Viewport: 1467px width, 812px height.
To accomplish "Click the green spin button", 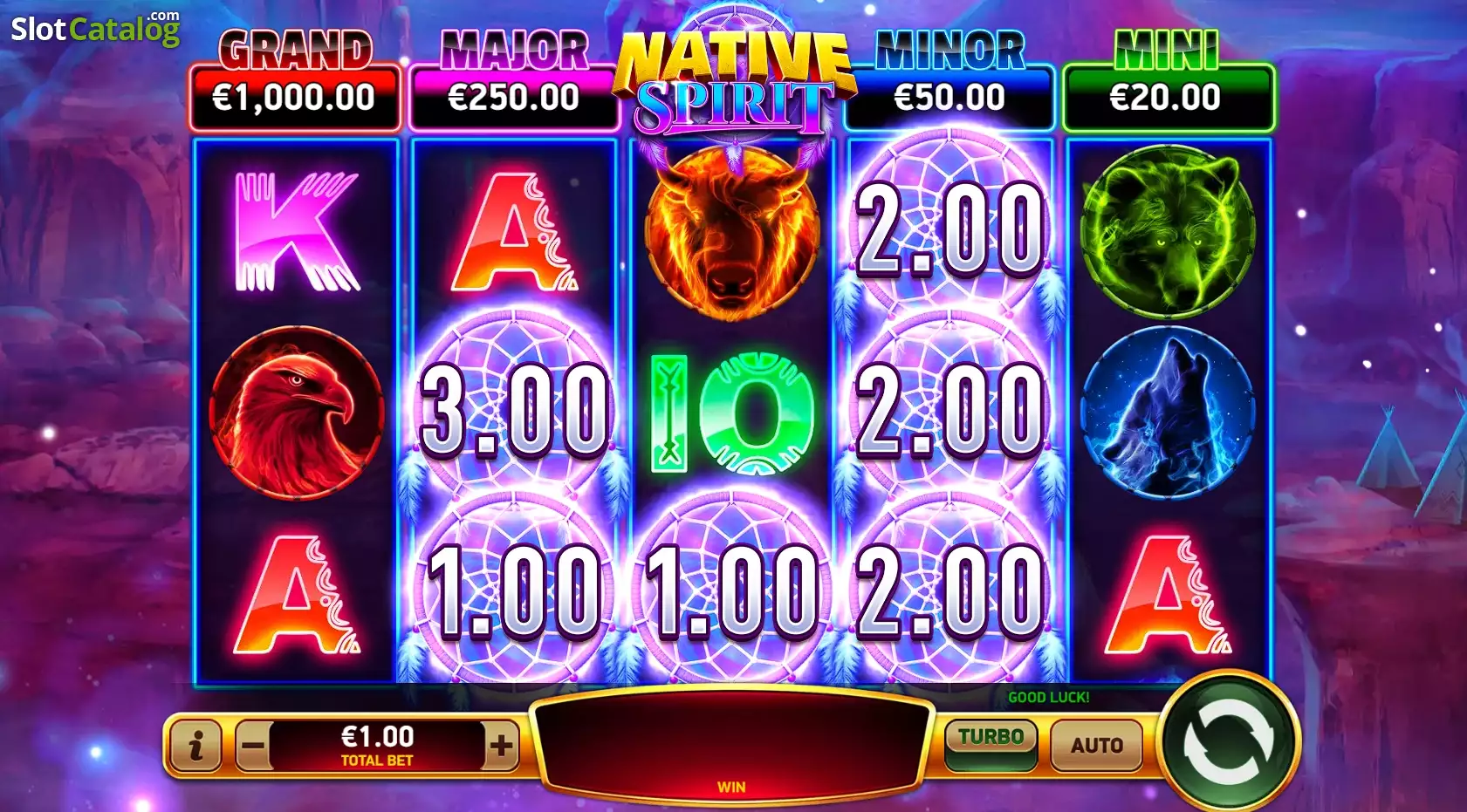I will (1229, 742).
